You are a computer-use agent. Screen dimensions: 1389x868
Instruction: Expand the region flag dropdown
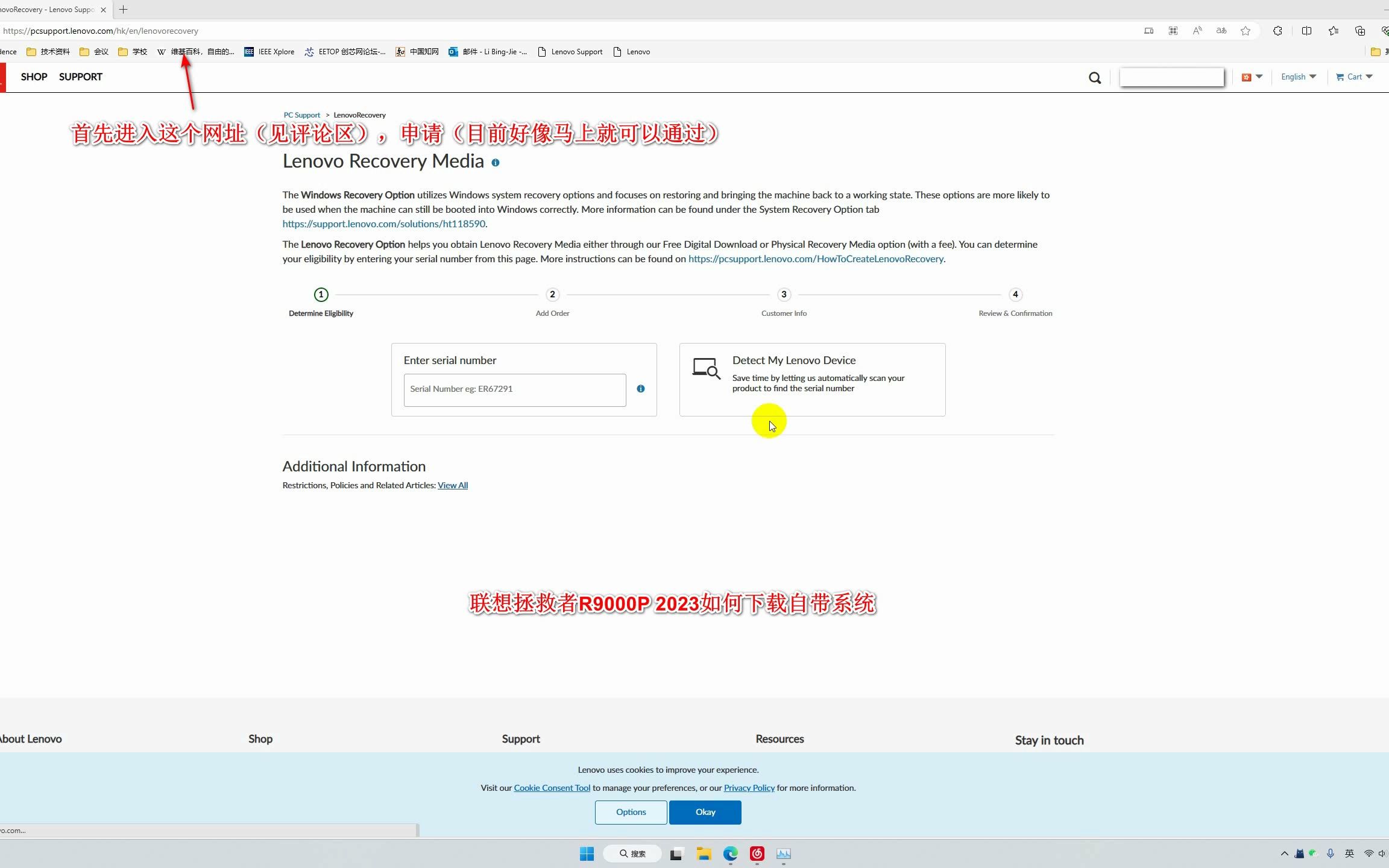[1252, 77]
